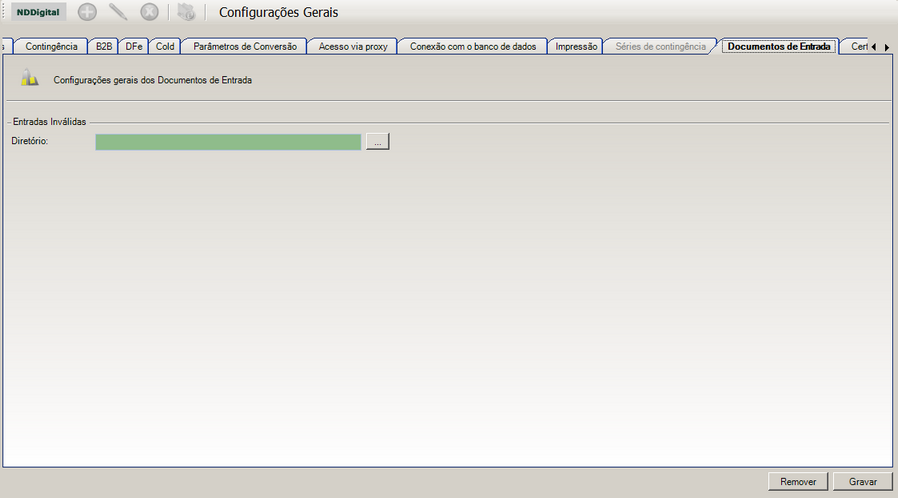The image size is (898, 498).
Task: Save settings with the Gravar button
Action: (x=862, y=481)
